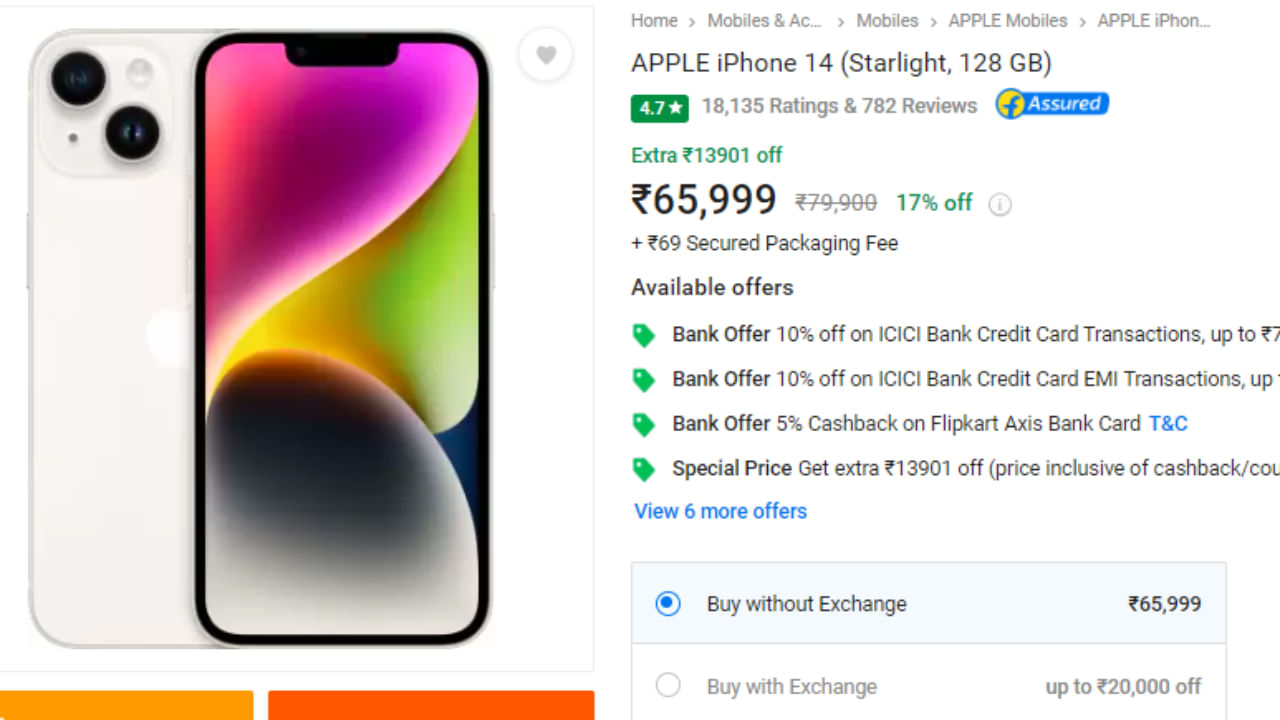The image size is (1280, 720).
Task: Click the orange Buy Now button
Action: click(x=430, y=710)
